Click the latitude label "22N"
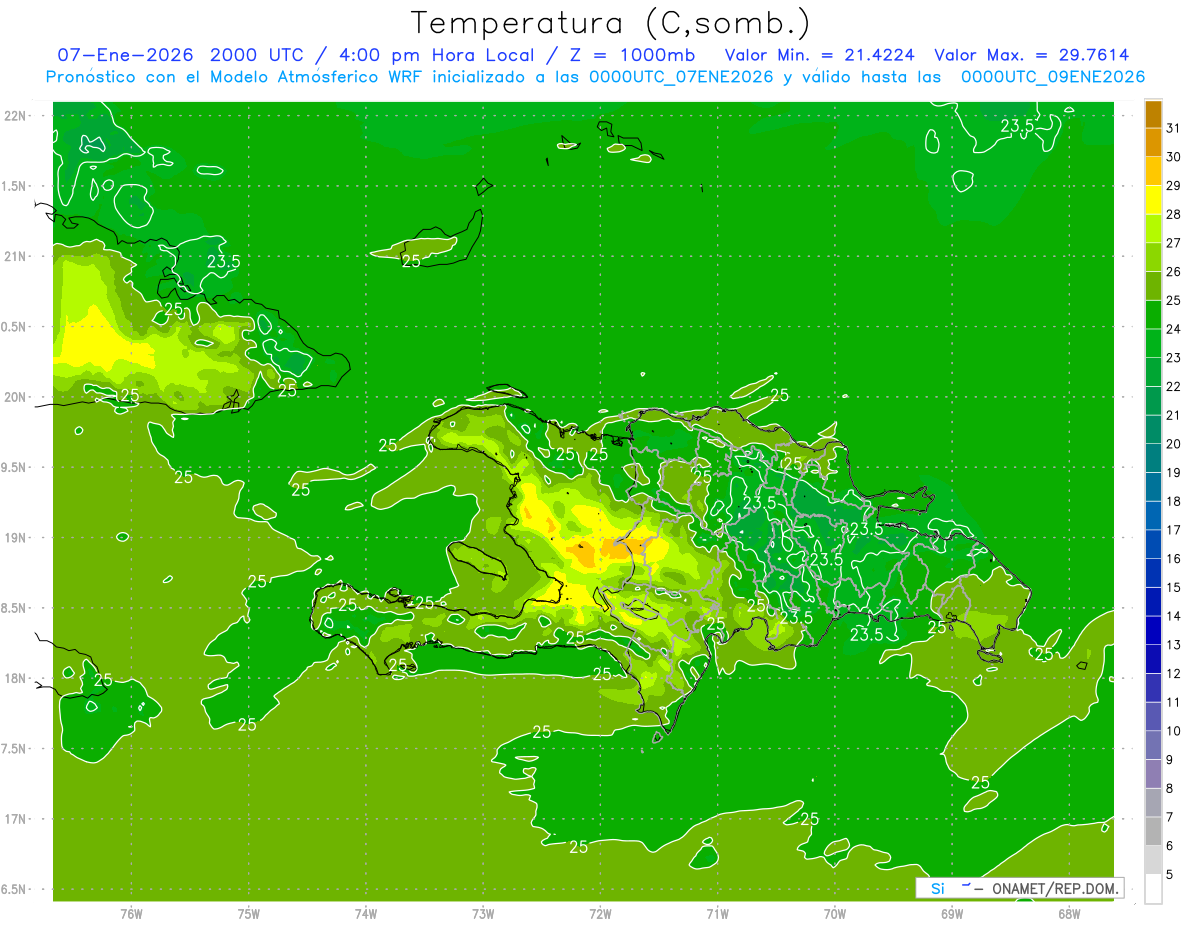Image resolution: width=1200 pixels, height=927 pixels. (17, 116)
